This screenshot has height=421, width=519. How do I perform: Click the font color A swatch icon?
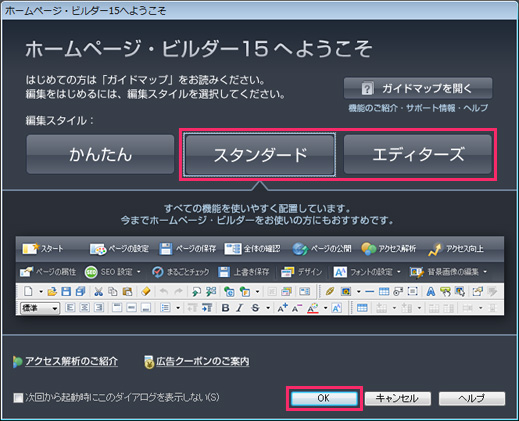point(313,308)
